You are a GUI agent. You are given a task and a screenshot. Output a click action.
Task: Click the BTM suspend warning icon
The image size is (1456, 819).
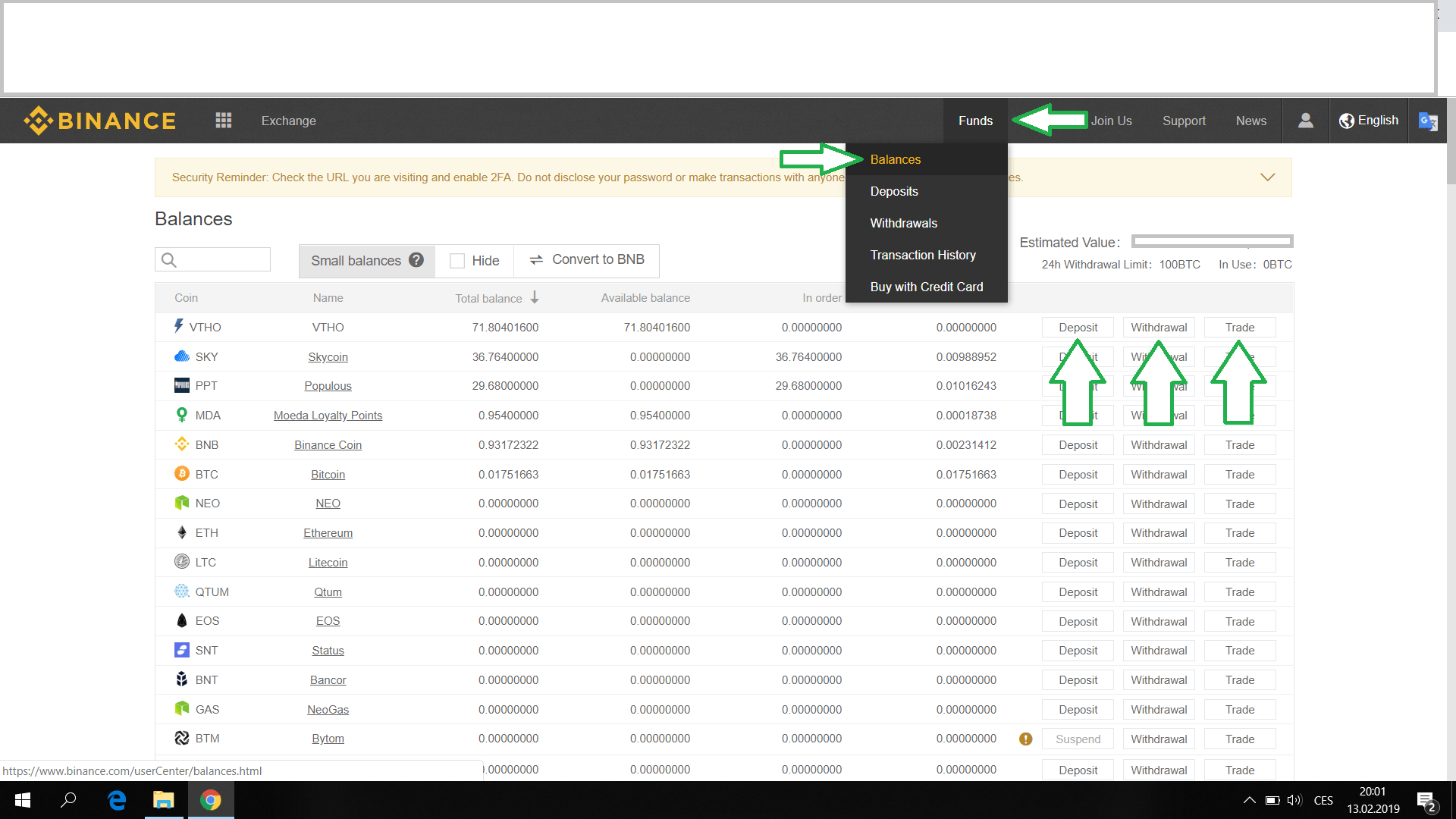[x=1025, y=739]
